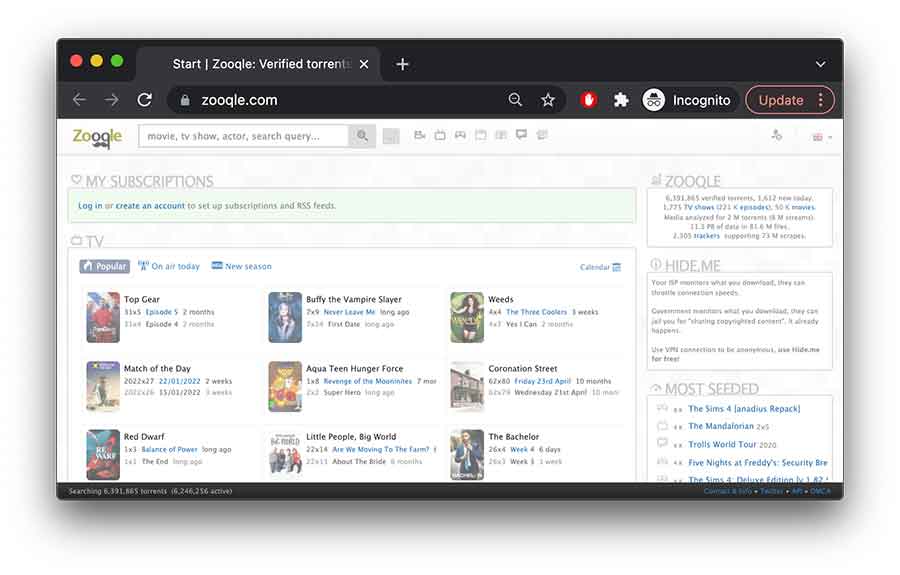This screenshot has height=575, width=900.
Task: Click the Top Gear poster thumbnail
Action: 103,318
